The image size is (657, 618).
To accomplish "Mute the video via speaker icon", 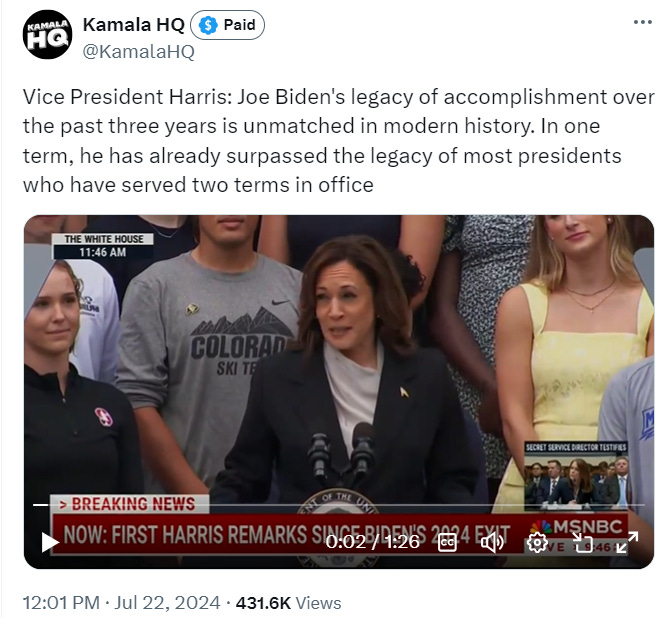I will click(x=492, y=543).
